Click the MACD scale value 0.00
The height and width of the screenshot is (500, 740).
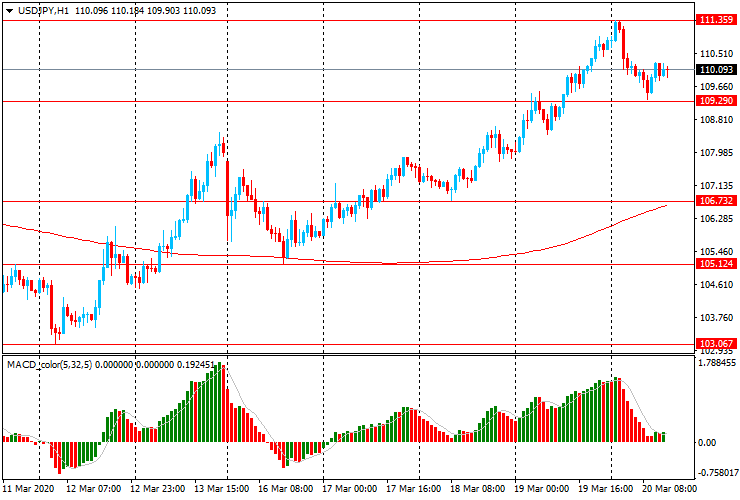706,442
